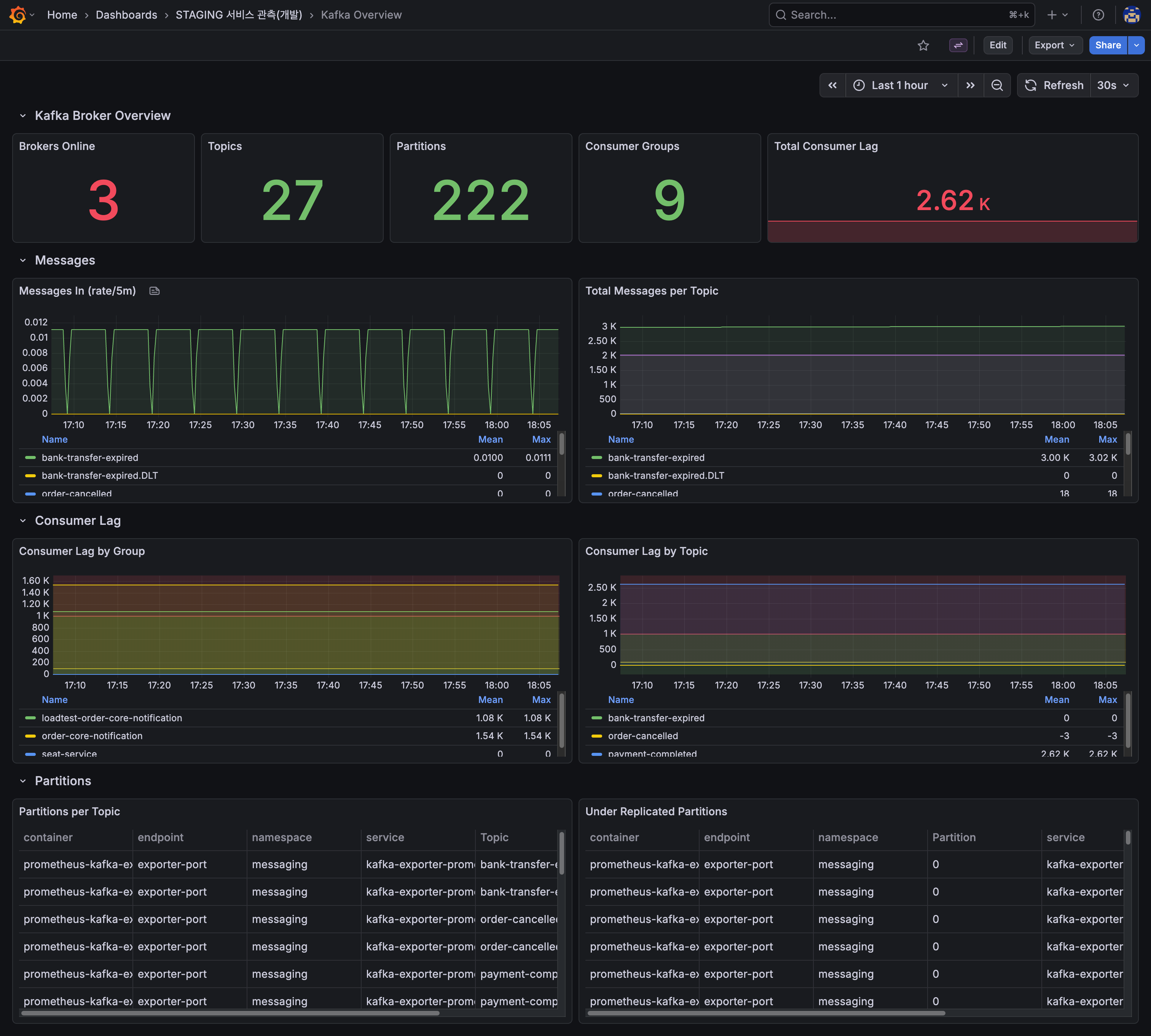This screenshot has height=1036, width=1151.
Task: Open the help question mark icon
Action: 1098,15
